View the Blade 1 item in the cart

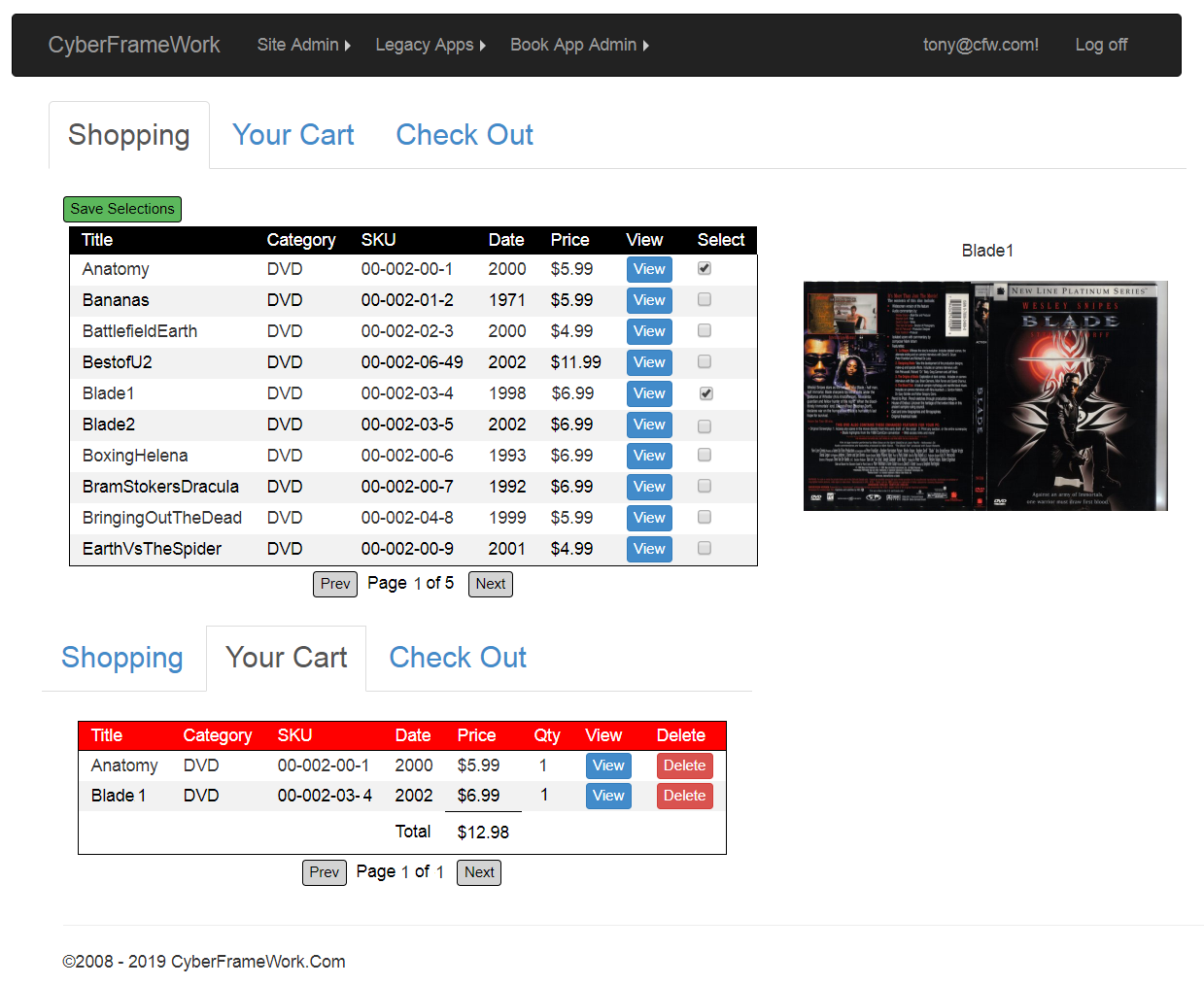(x=608, y=796)
